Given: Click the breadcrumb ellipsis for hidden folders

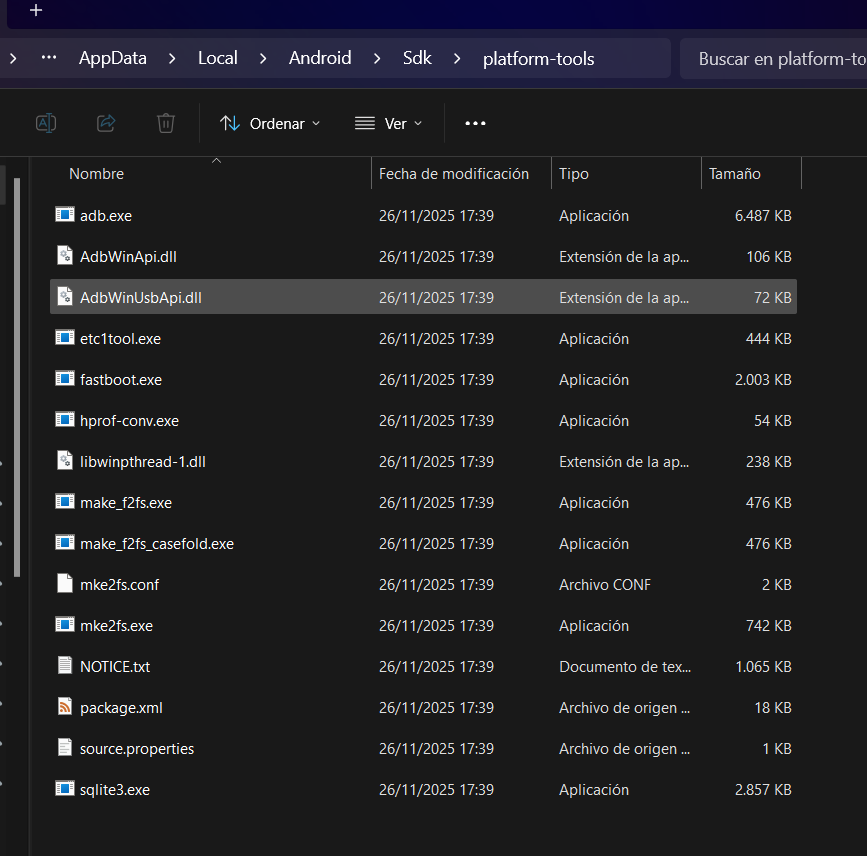Looking at the screenshot, I should point(48,58).
